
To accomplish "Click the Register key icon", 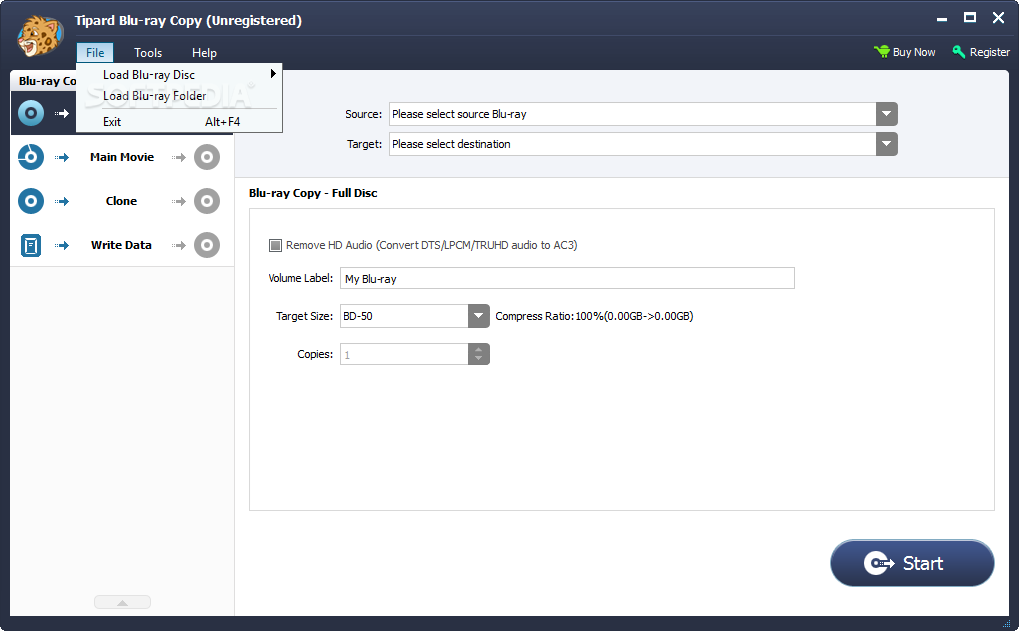I will (959, 52).
